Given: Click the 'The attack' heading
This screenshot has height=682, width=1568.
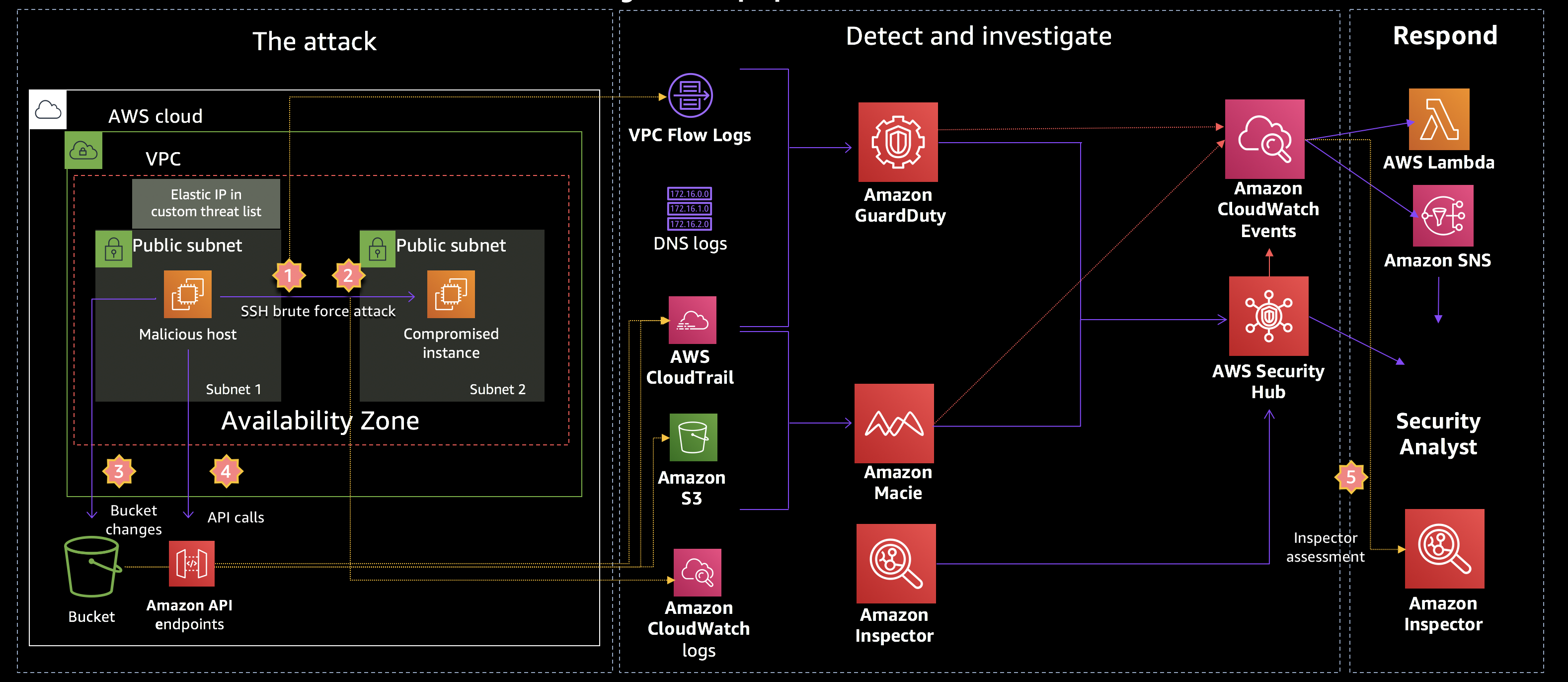Looking at the screenshot, I should (314, 41).
